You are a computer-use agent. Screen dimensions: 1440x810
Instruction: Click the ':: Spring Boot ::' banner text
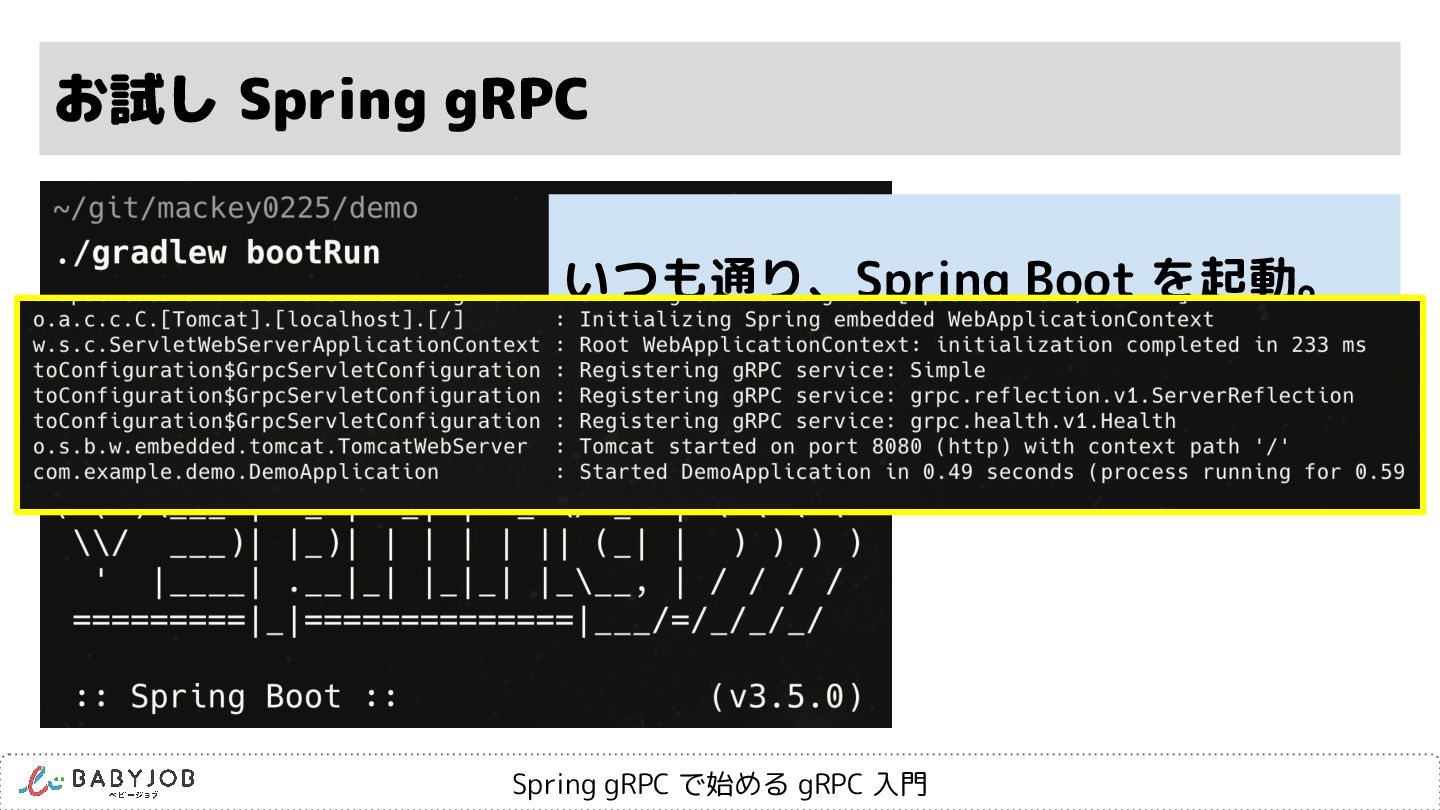(236, 696)
